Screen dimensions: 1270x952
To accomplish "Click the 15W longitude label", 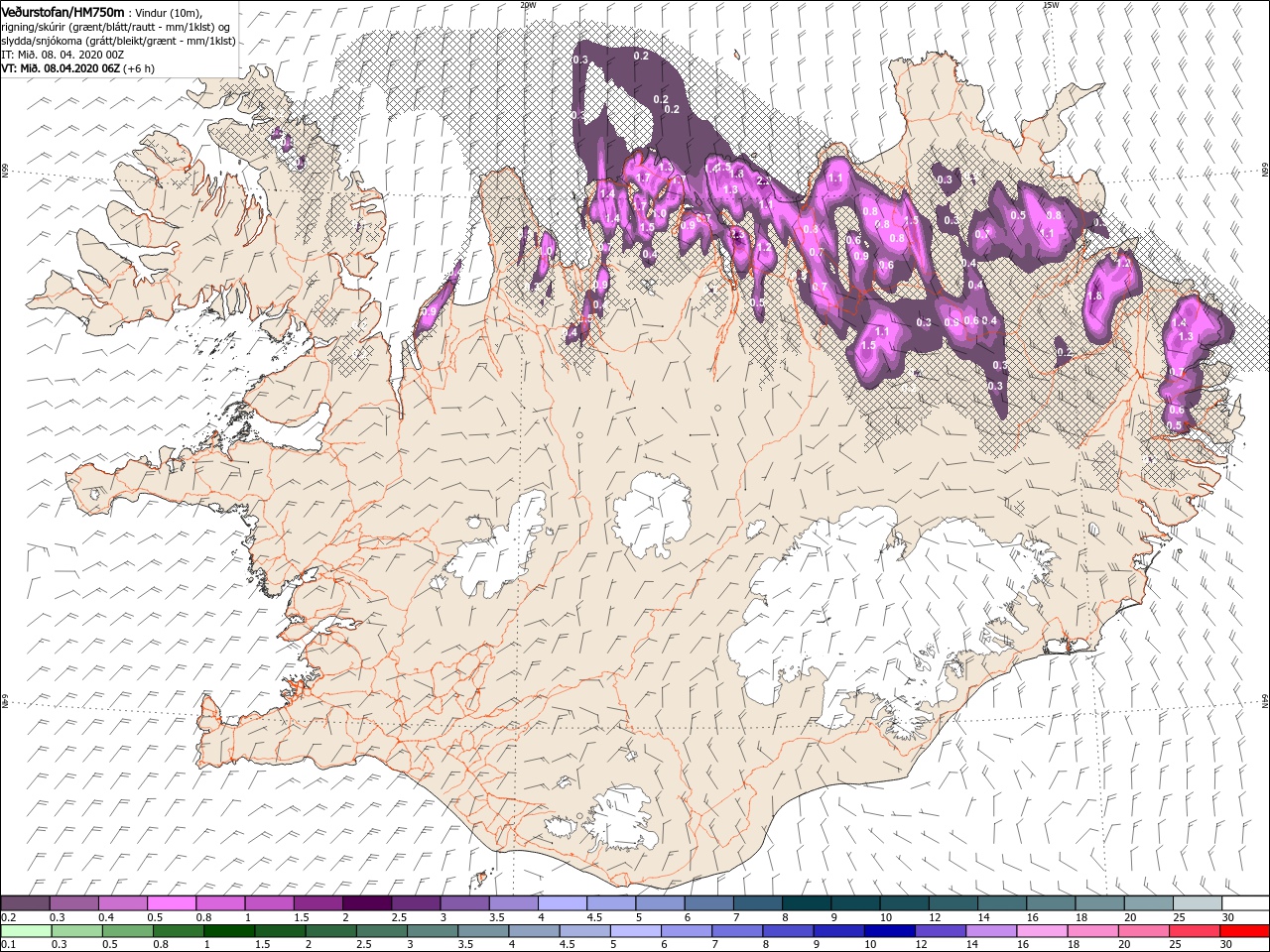I will [1049, 4].
